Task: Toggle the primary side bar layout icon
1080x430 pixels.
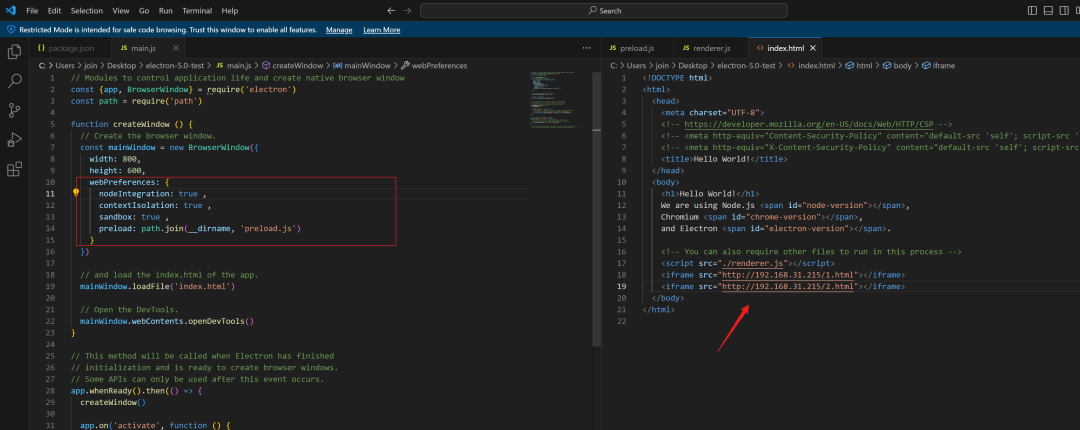Action: 1032,10
